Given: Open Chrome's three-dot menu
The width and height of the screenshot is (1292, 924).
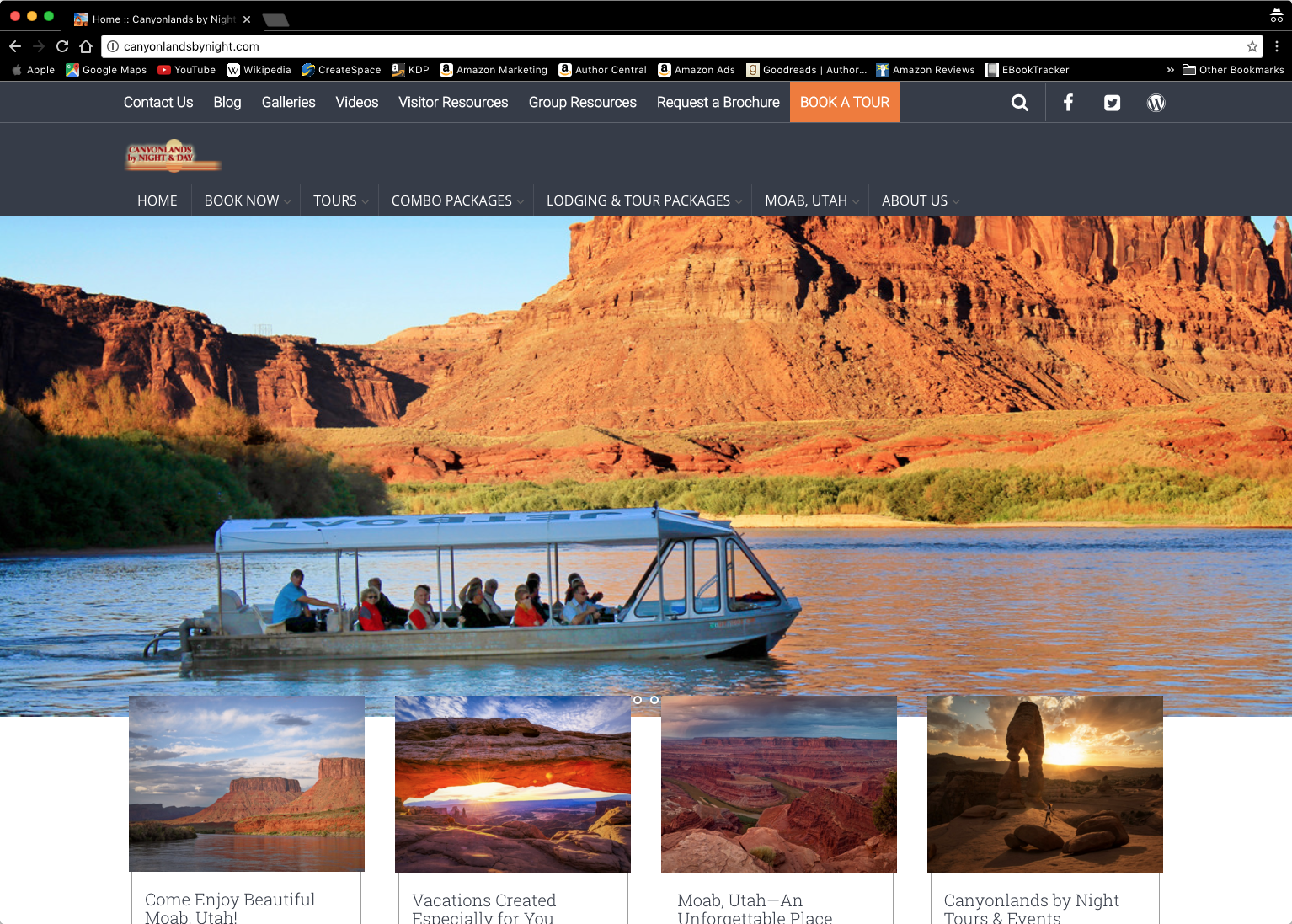Looking at the screenshot, I should (1277, 46).
